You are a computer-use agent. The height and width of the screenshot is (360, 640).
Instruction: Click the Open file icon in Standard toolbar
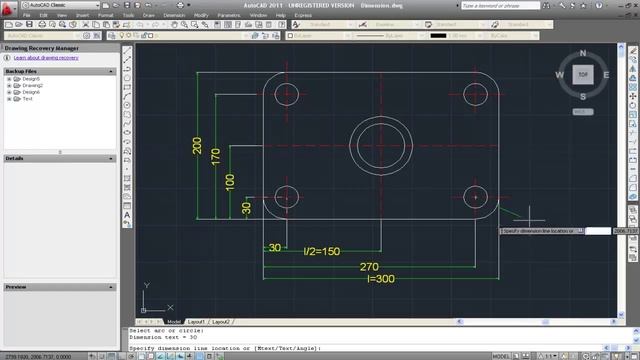tap(19, 24)
